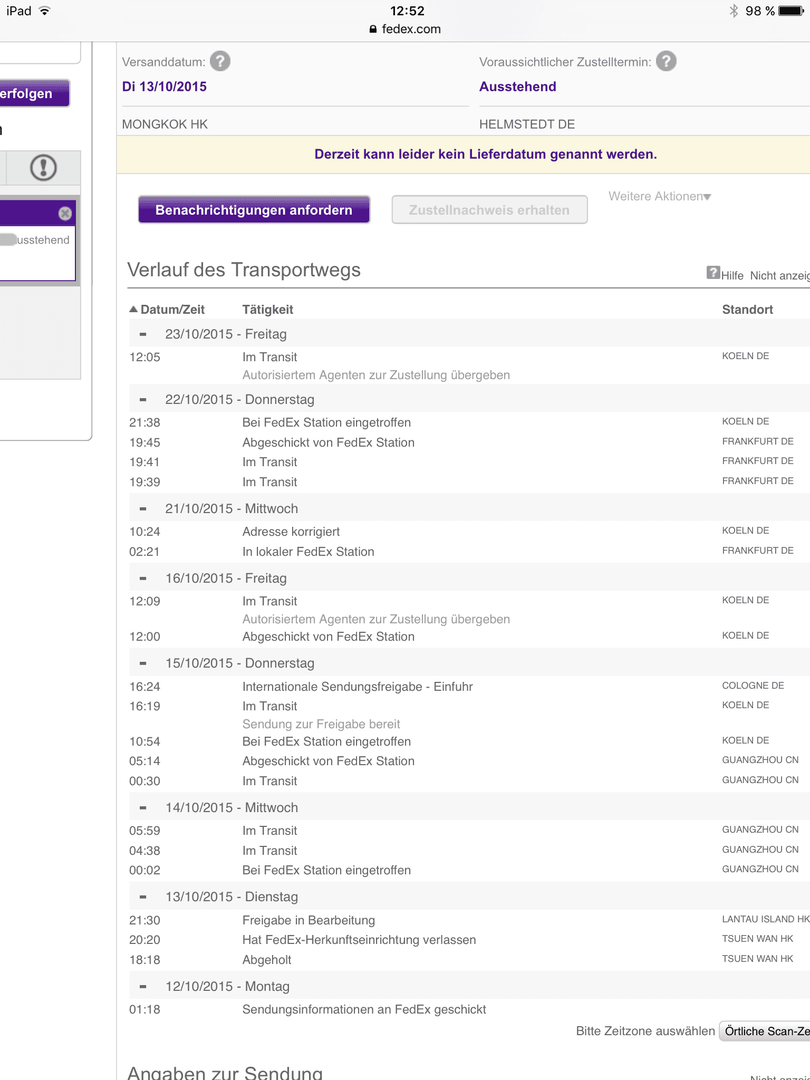This screenshot has width=810, height=1080.
Task: Collapse the 14/10/2015 Mittwoch section
Action: [143, 808]
